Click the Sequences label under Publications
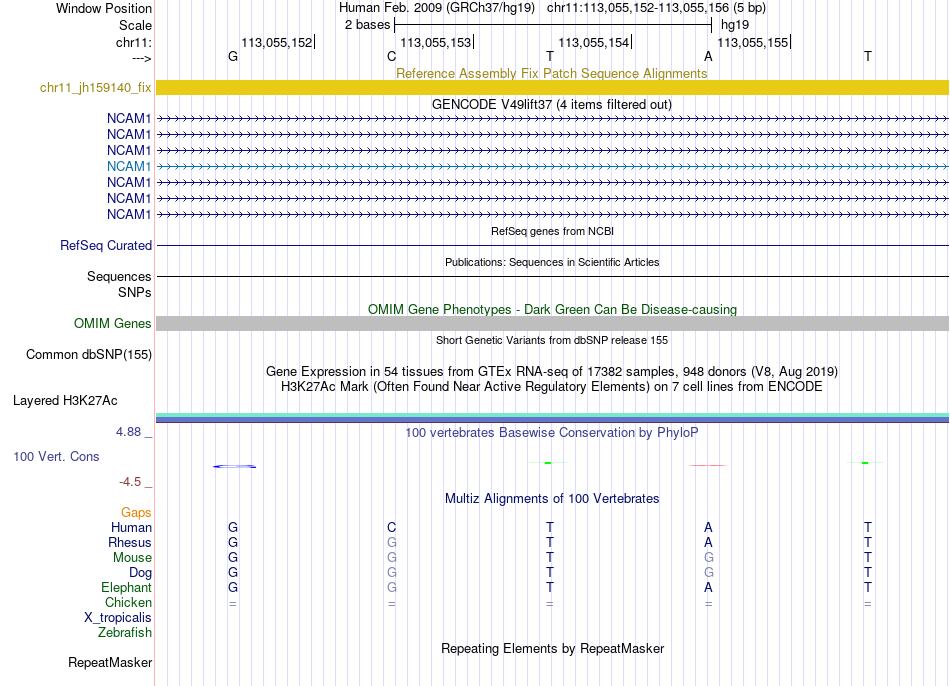 (x=119, y=276)
